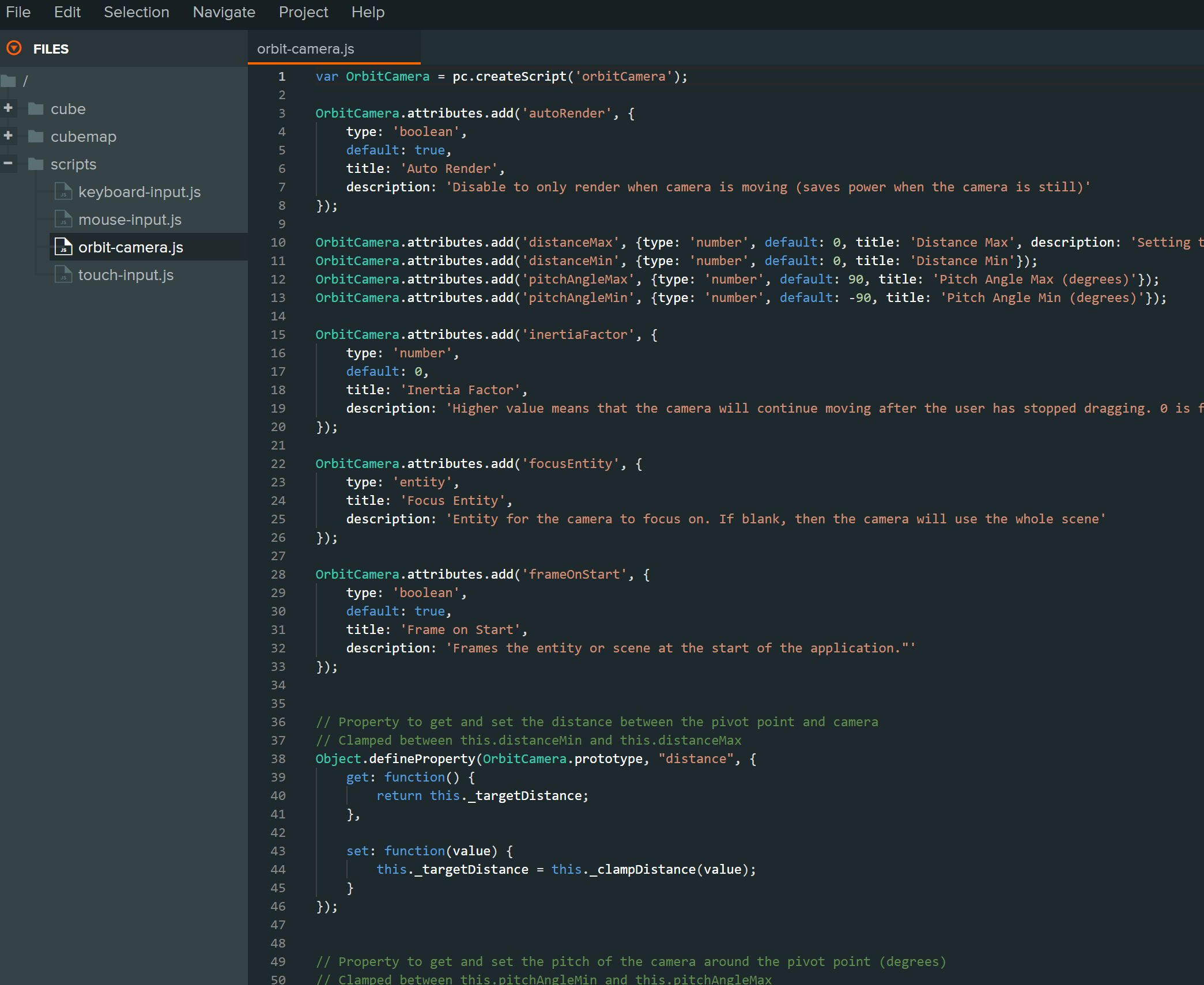Click the root folder icon
This screenshot has height=985, width=1204.
coord(8,81)
